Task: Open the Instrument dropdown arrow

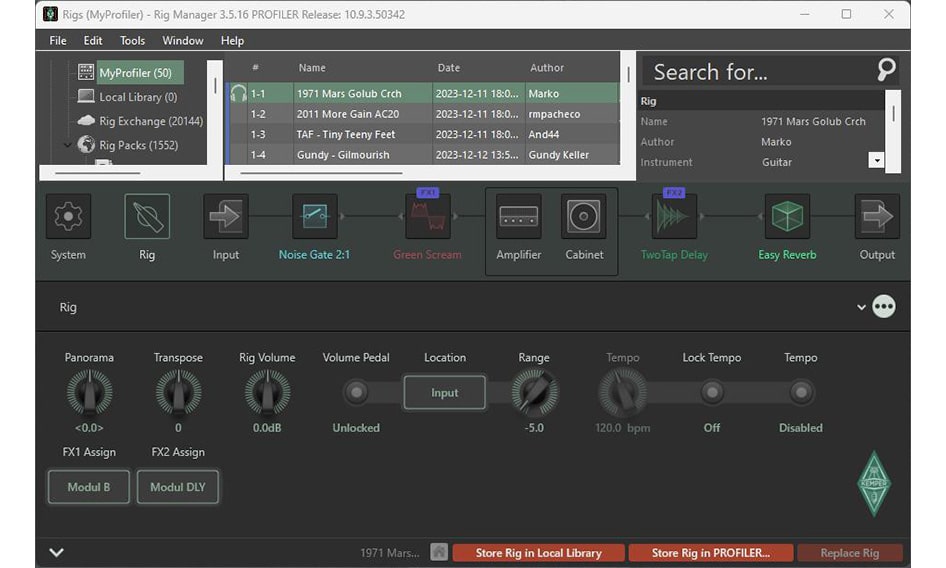Action: (876, 161)
